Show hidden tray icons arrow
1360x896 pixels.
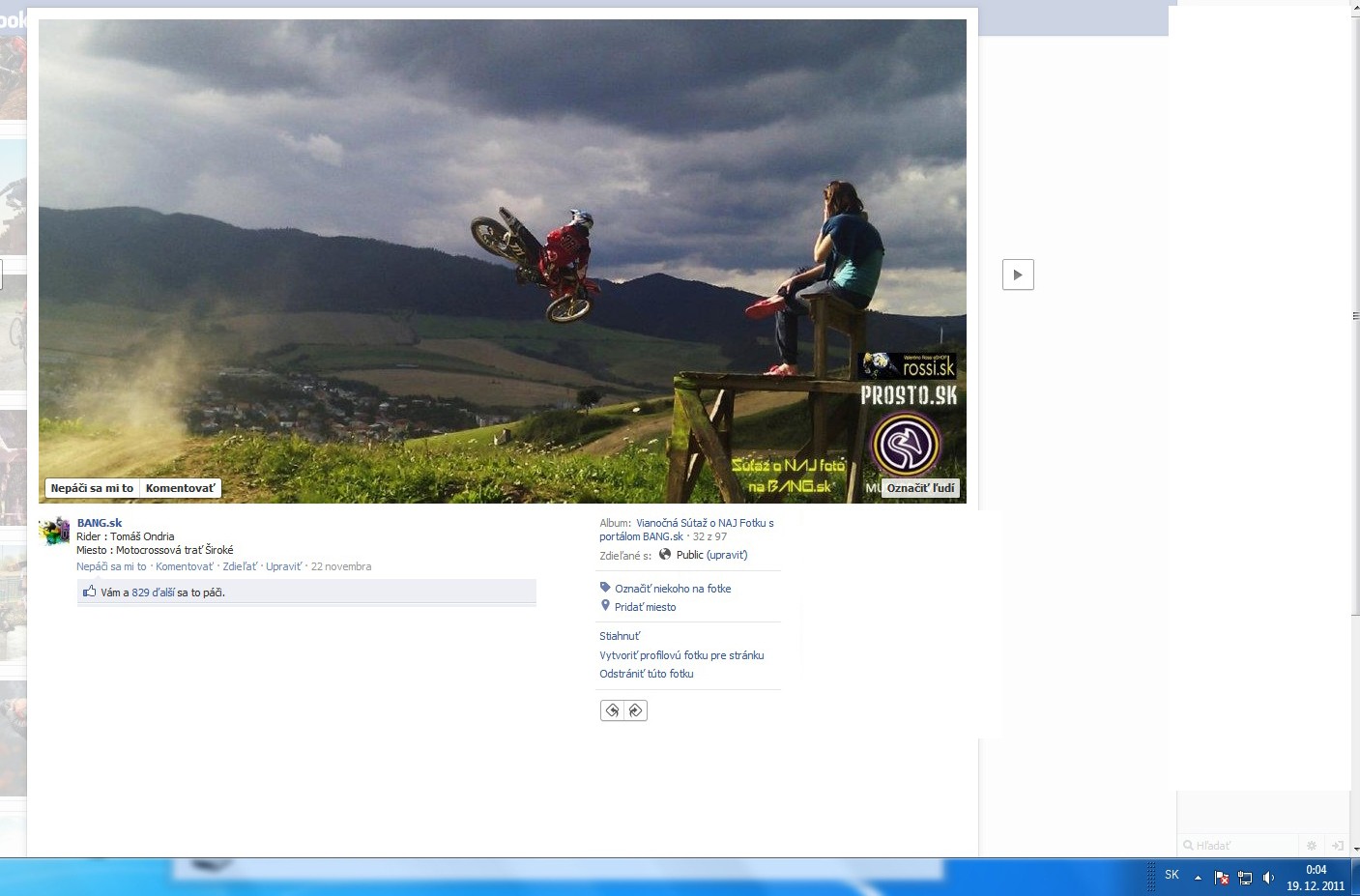pyautogui.click(x=1198, y=878)
